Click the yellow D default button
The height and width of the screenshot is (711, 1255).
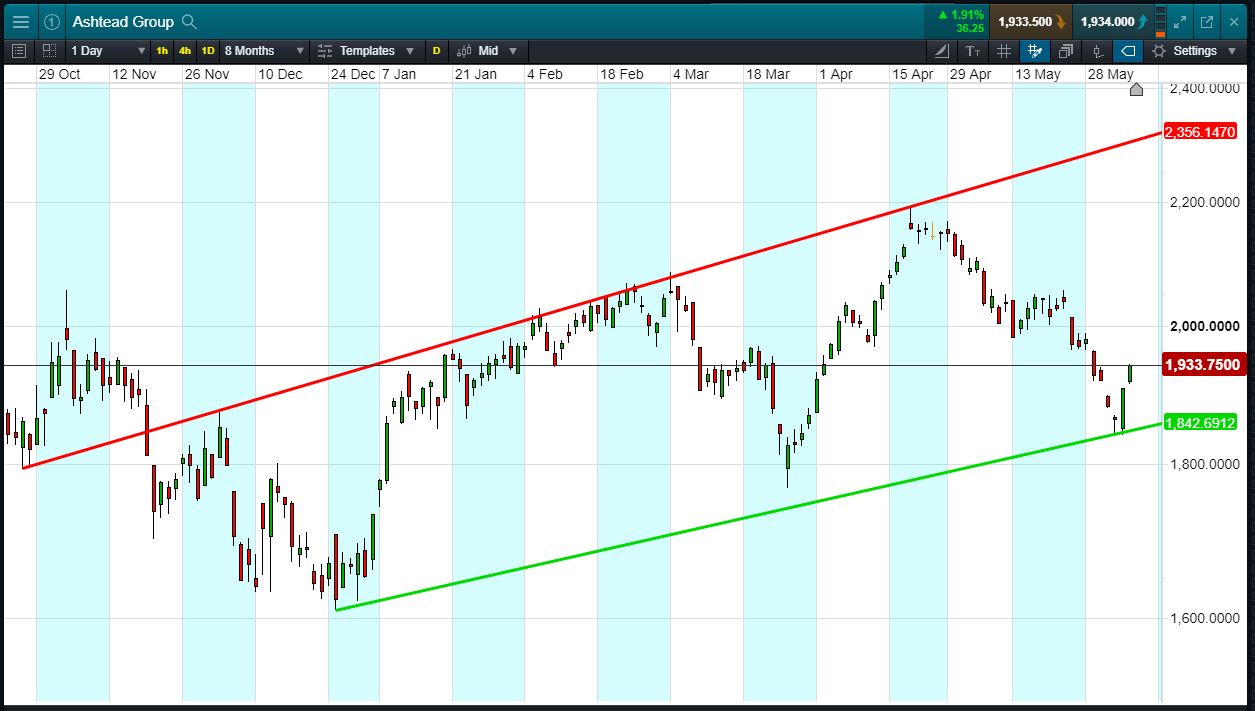(x=436, y=50)
